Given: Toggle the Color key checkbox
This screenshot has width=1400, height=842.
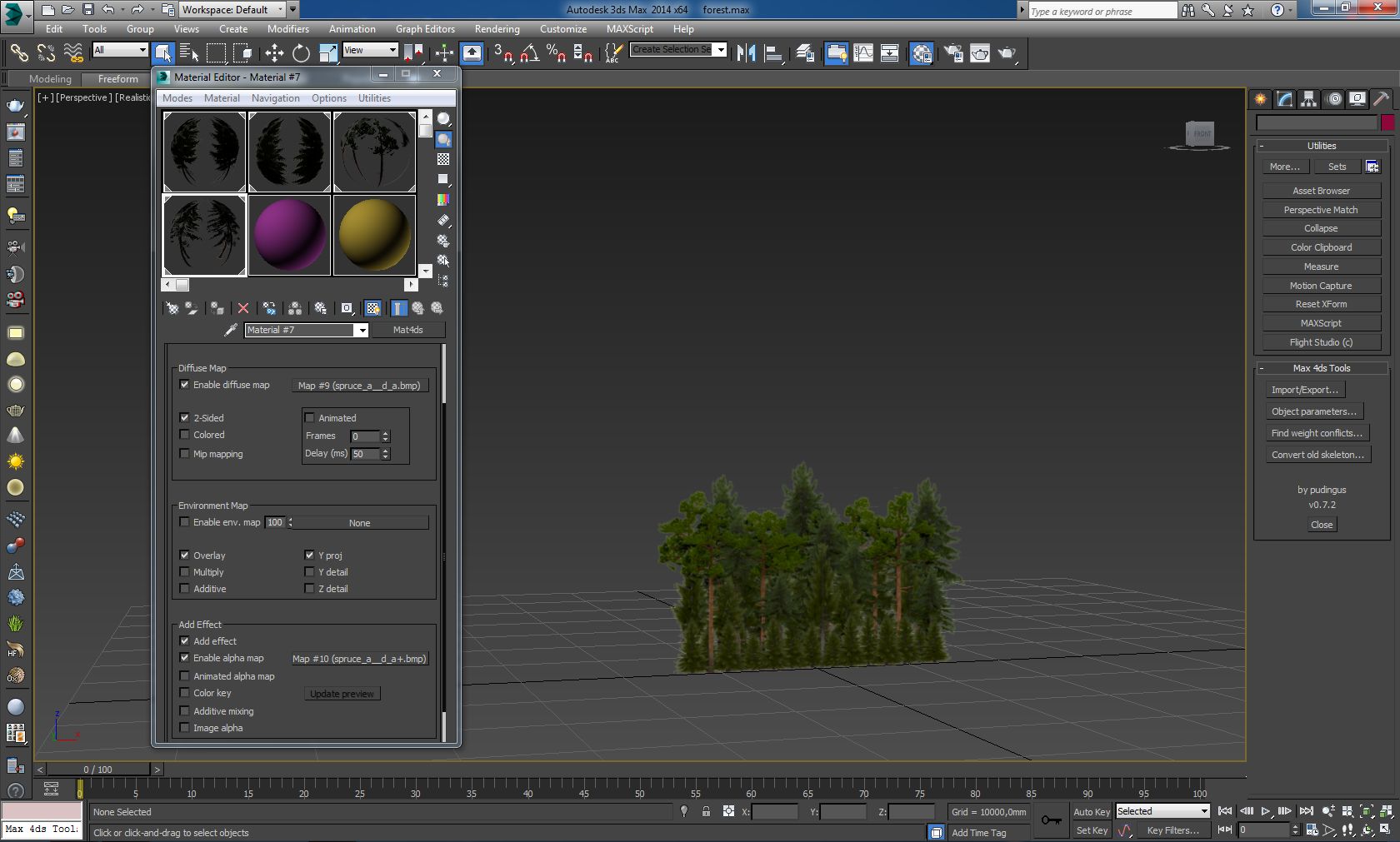Looking at the screenshot, I should (185, 693).
